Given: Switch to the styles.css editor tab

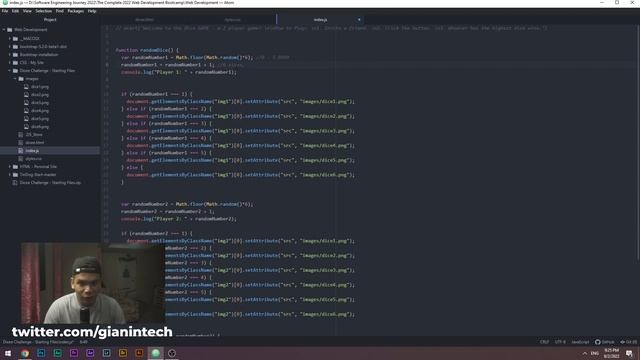Looking at the screenshot, I should pos(232,20).
